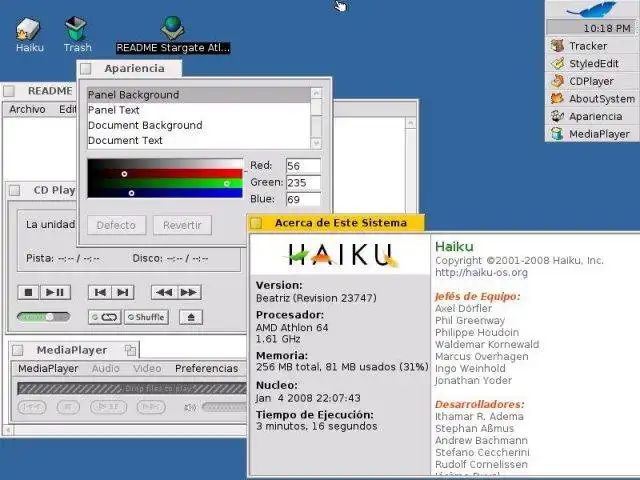Eject the disc in CD Player

(x=191, y=317)
